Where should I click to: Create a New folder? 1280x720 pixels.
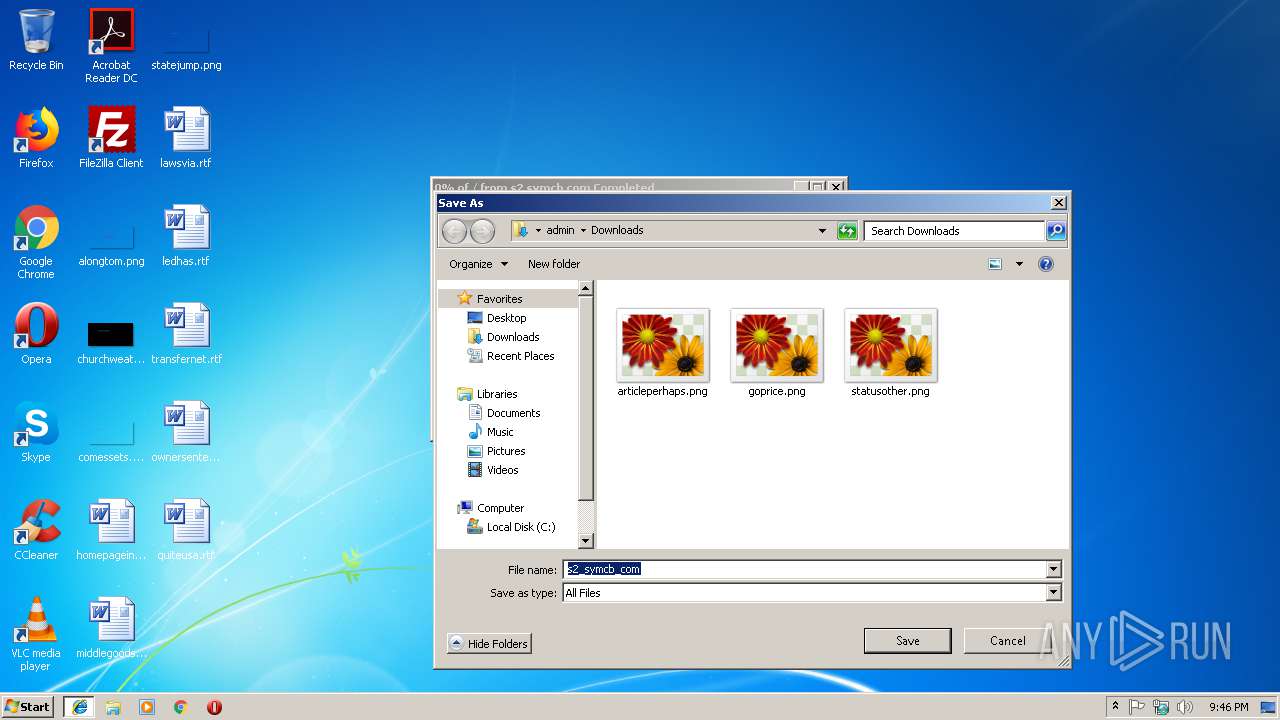coord(554,264)
